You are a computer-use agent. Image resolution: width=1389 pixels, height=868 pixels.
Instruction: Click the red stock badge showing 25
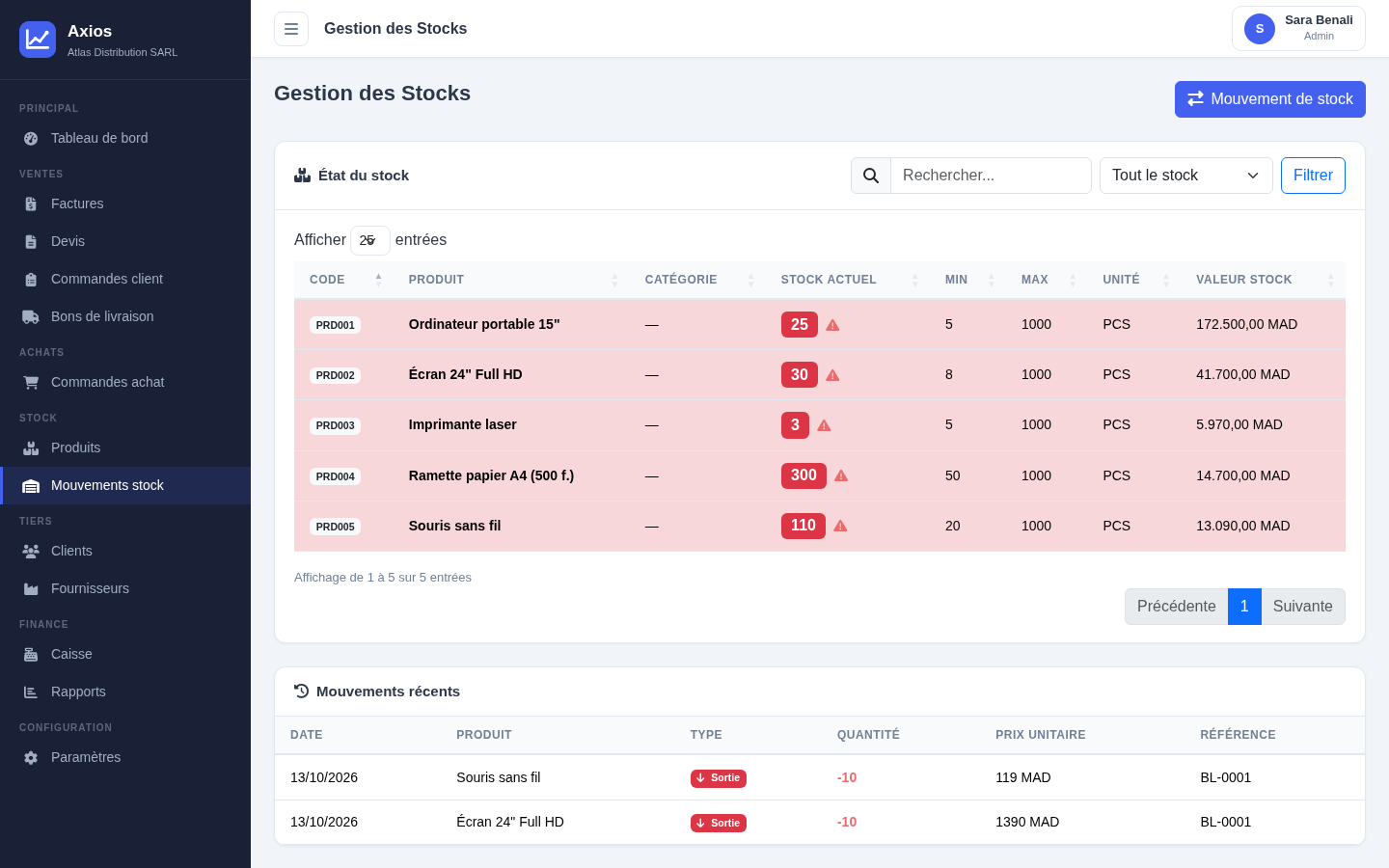pyautogui.click(x=800, y=325)
